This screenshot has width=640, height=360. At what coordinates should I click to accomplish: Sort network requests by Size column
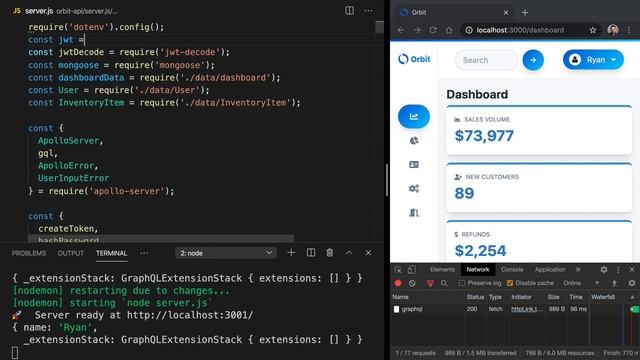[553, 297]
